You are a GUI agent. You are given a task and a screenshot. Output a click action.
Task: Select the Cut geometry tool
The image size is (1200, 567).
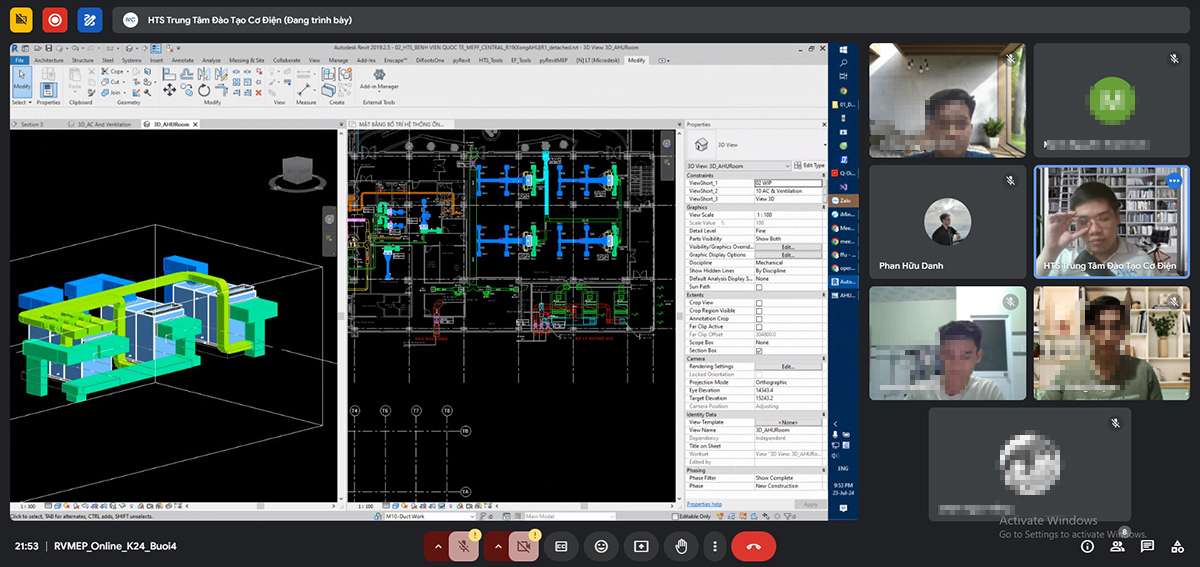coord(113,81)
